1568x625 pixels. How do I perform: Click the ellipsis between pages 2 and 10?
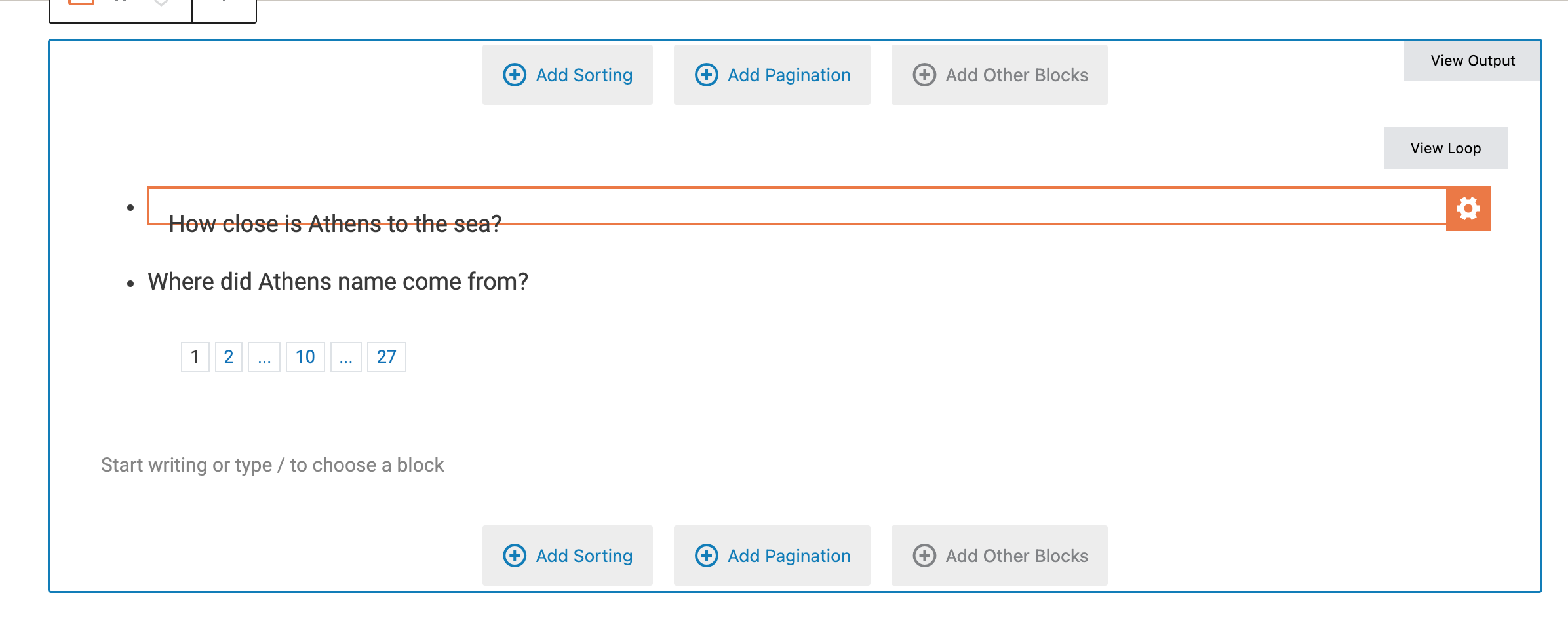(x=264, y=357)
